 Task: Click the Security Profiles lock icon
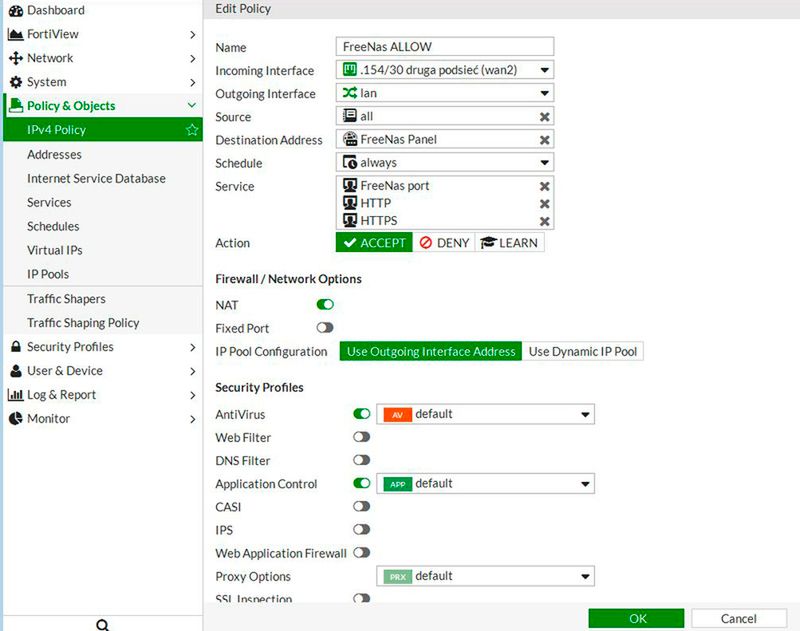pos(16,347)
